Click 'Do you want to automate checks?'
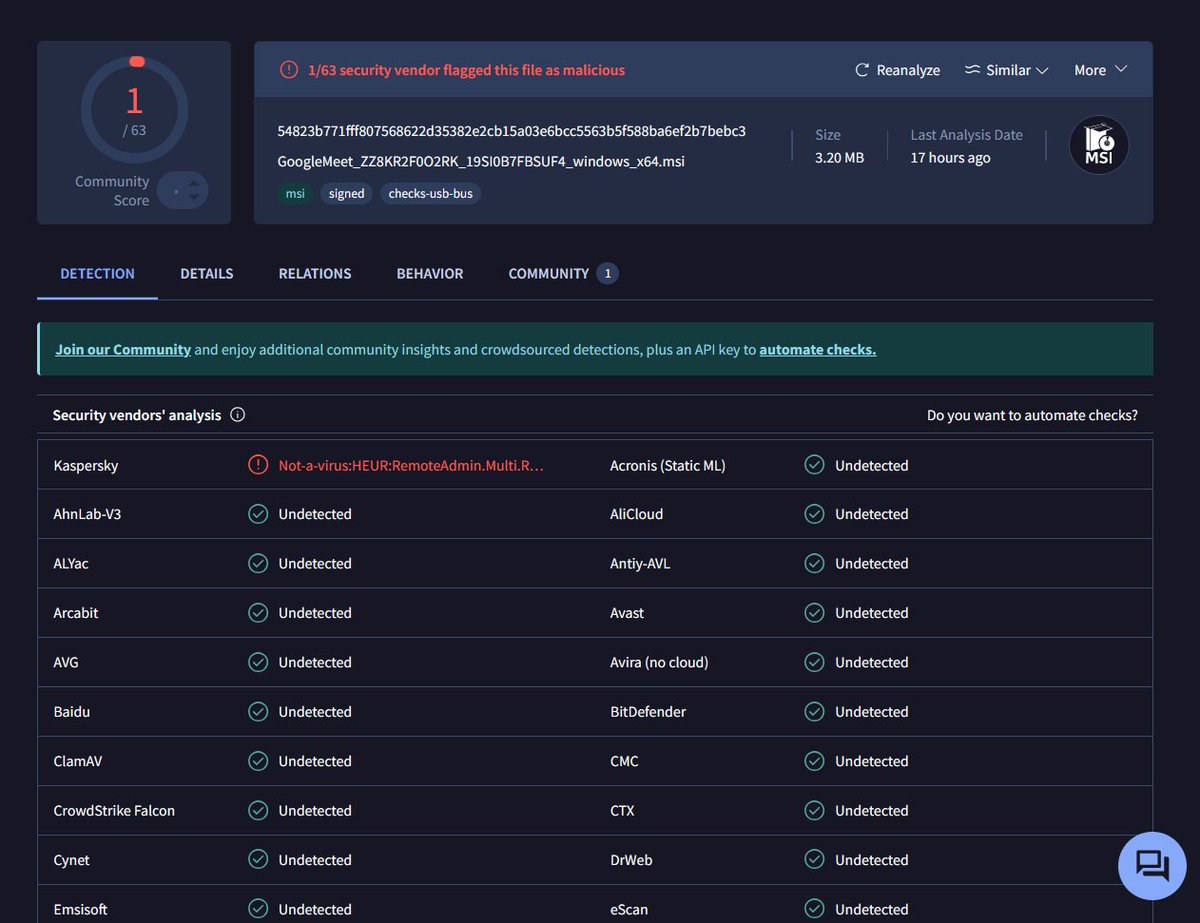 1032,415
